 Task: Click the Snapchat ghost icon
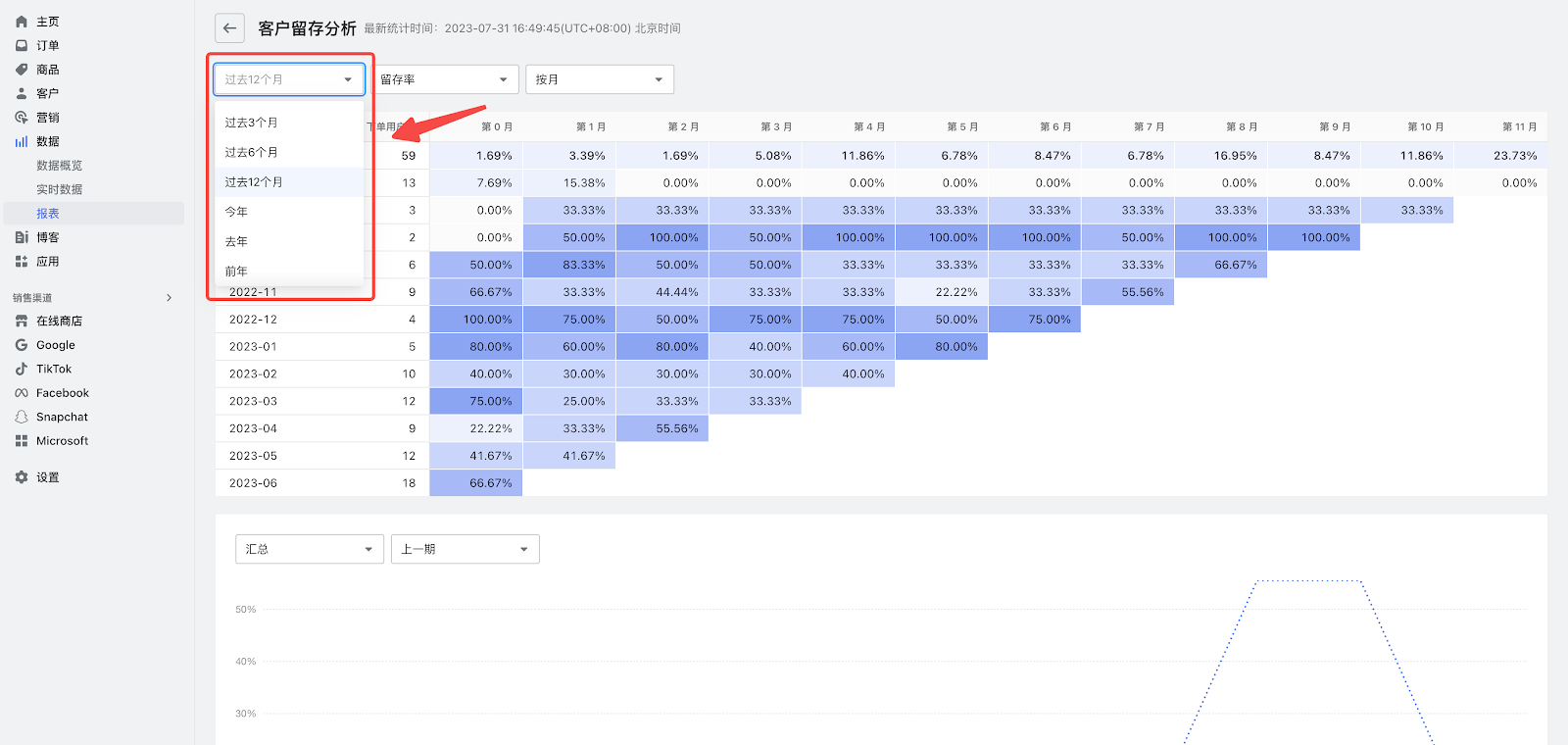[x=22, y=418]
